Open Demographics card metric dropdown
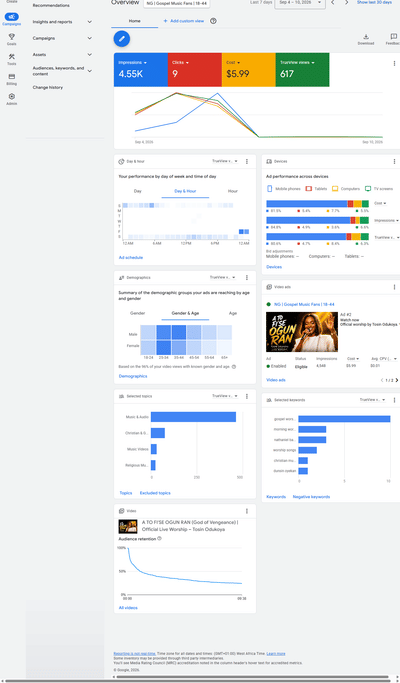This screenshot has height=683, width=400. [223, 277]
